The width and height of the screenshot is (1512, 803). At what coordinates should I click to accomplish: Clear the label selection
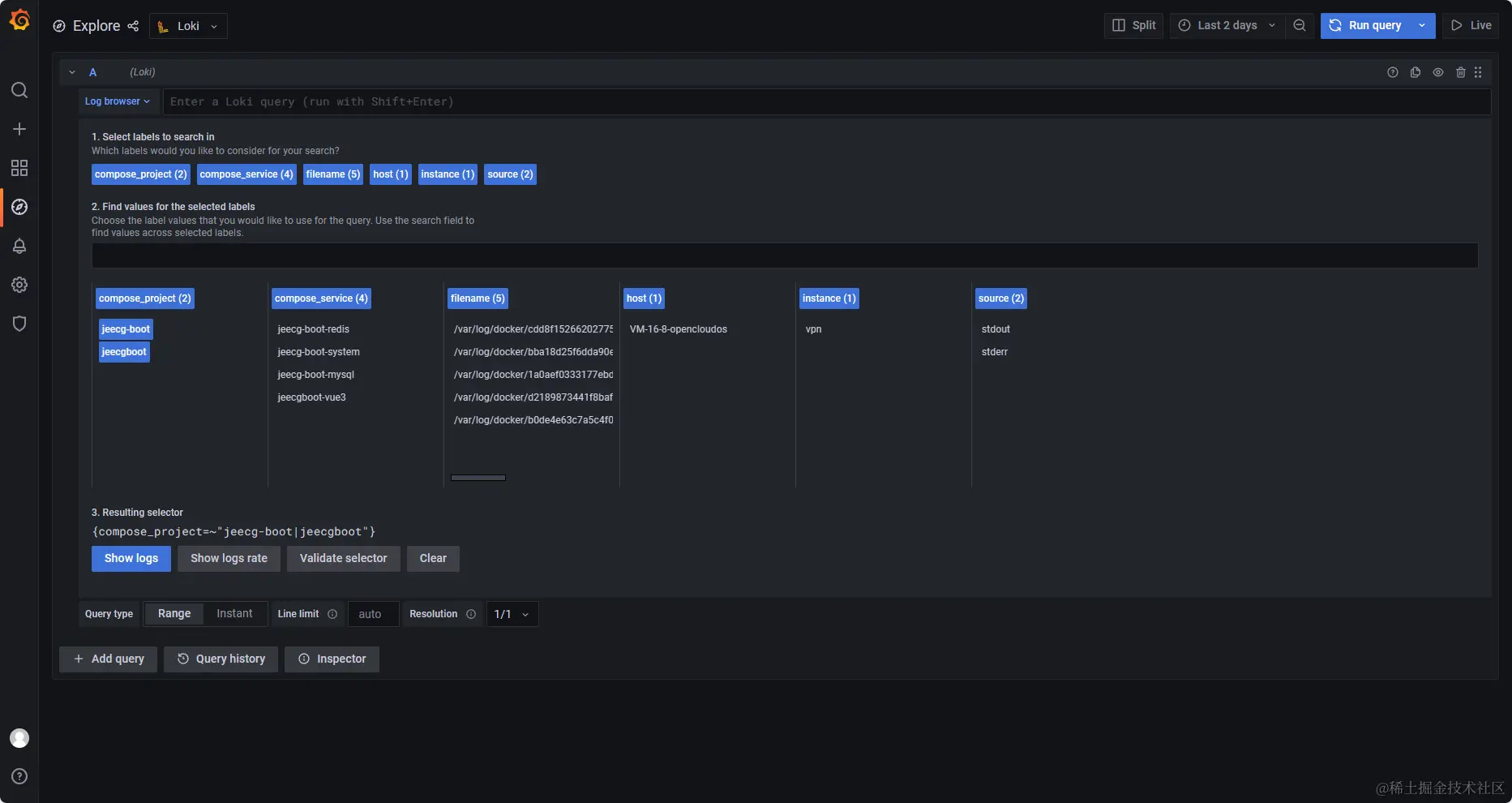click(433, 559)
